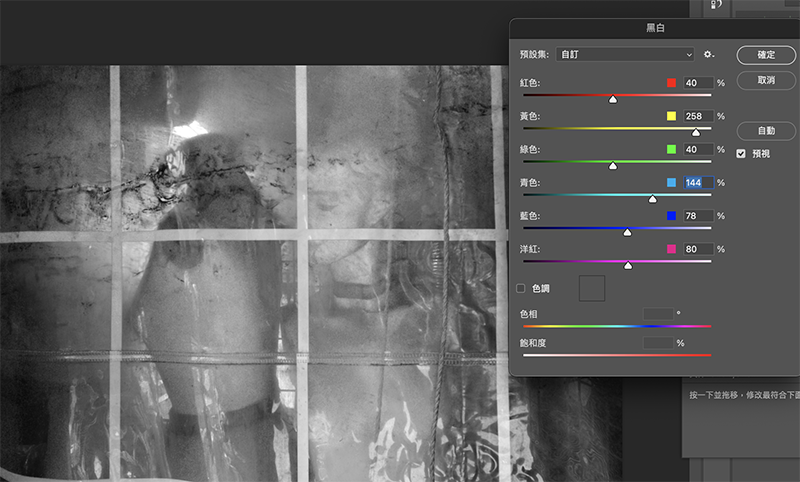The height and width of the screenshot is (482, 800).
Task: Click the yellow swatch for 黃色
Action: [672, 116]
